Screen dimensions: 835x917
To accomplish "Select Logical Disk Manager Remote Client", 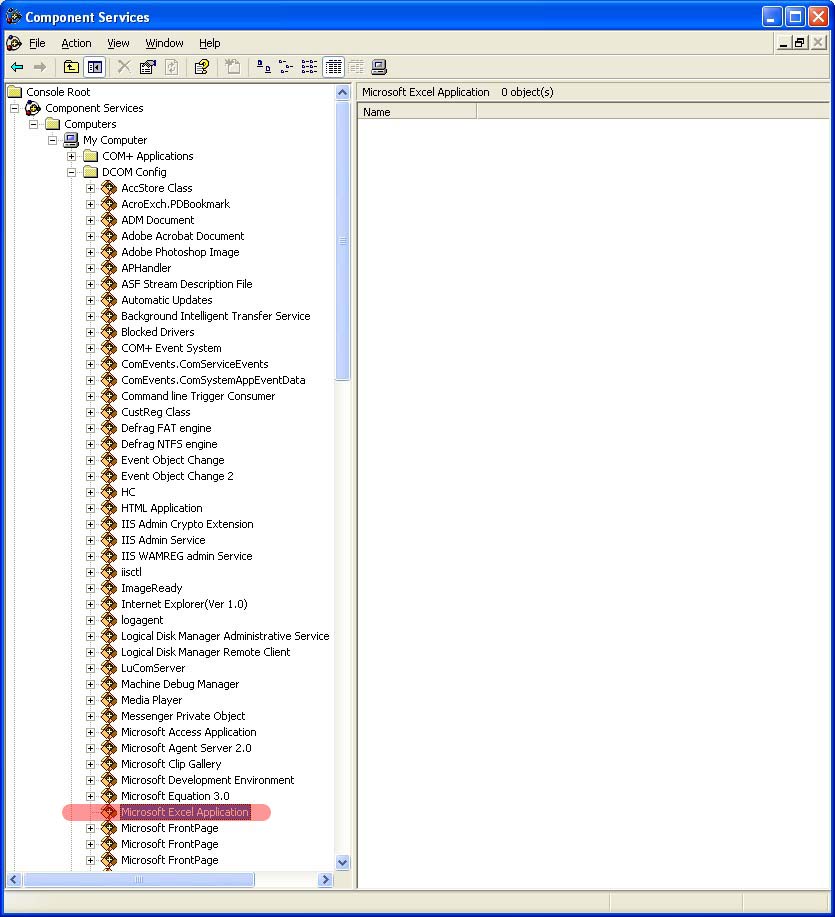I will 205,652.
